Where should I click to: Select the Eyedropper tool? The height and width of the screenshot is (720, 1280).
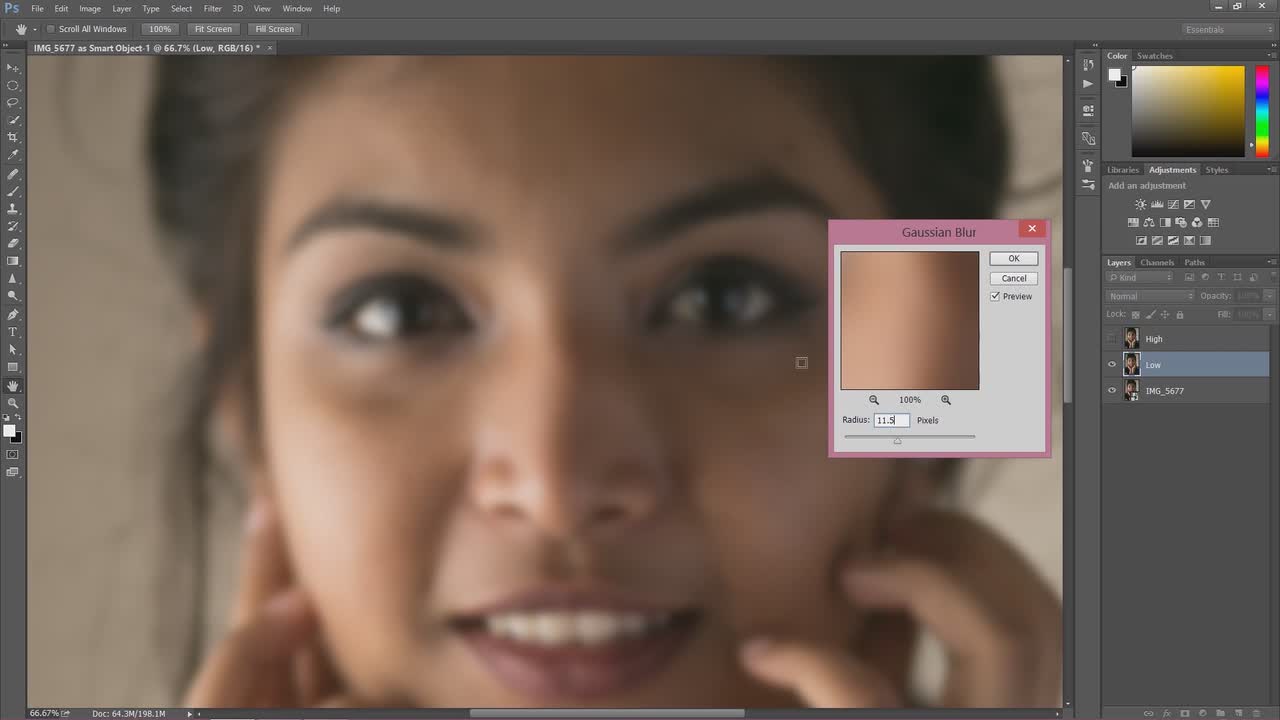tap(13, 155)
